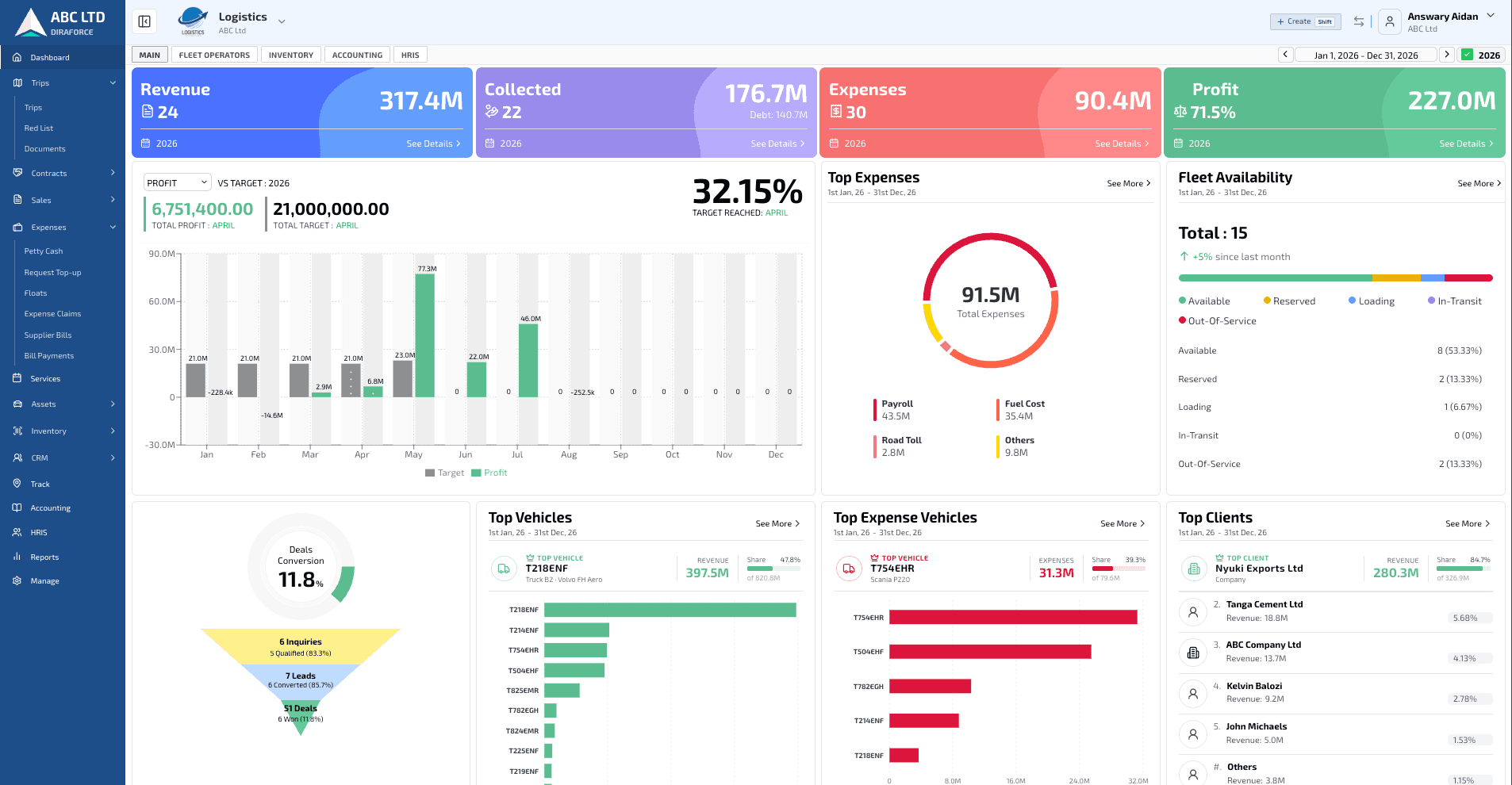Toggle Available in Fleet Availability legend

pos(1204,301)
